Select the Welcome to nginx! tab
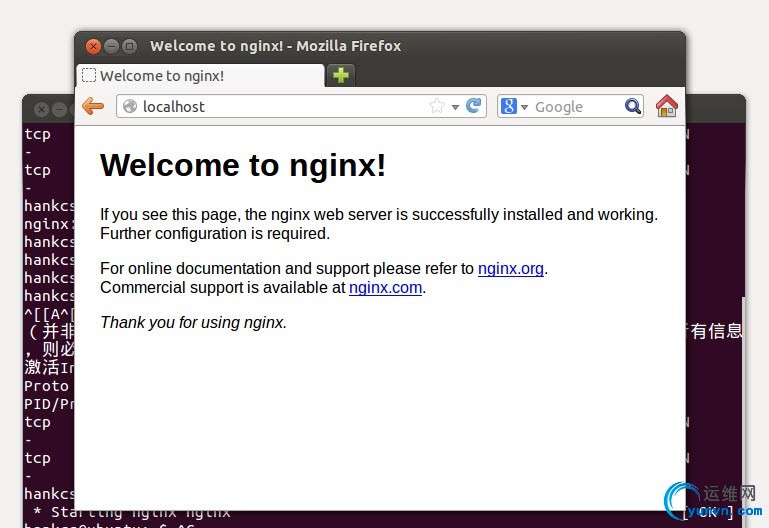The image size is (769, 528). tap(200, 75)
